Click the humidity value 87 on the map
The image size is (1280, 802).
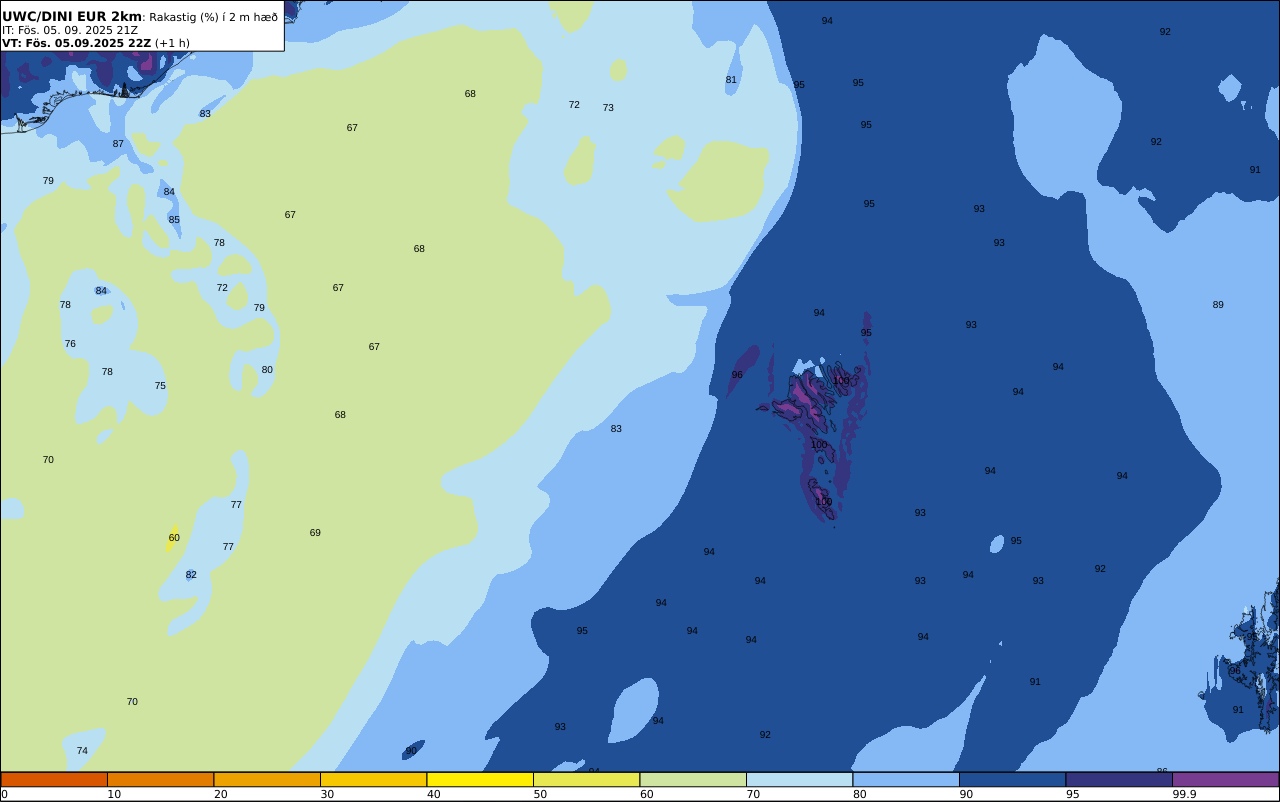pyautogui.click(x=118, y=144)
